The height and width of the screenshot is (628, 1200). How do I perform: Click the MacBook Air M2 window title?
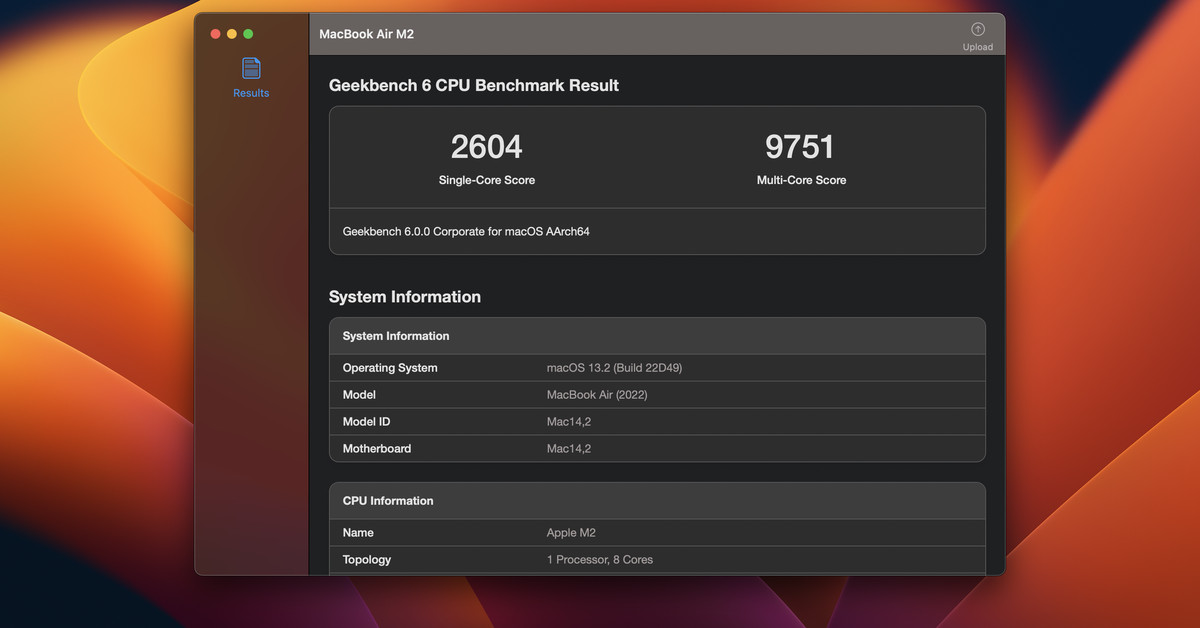click(366, 34)
